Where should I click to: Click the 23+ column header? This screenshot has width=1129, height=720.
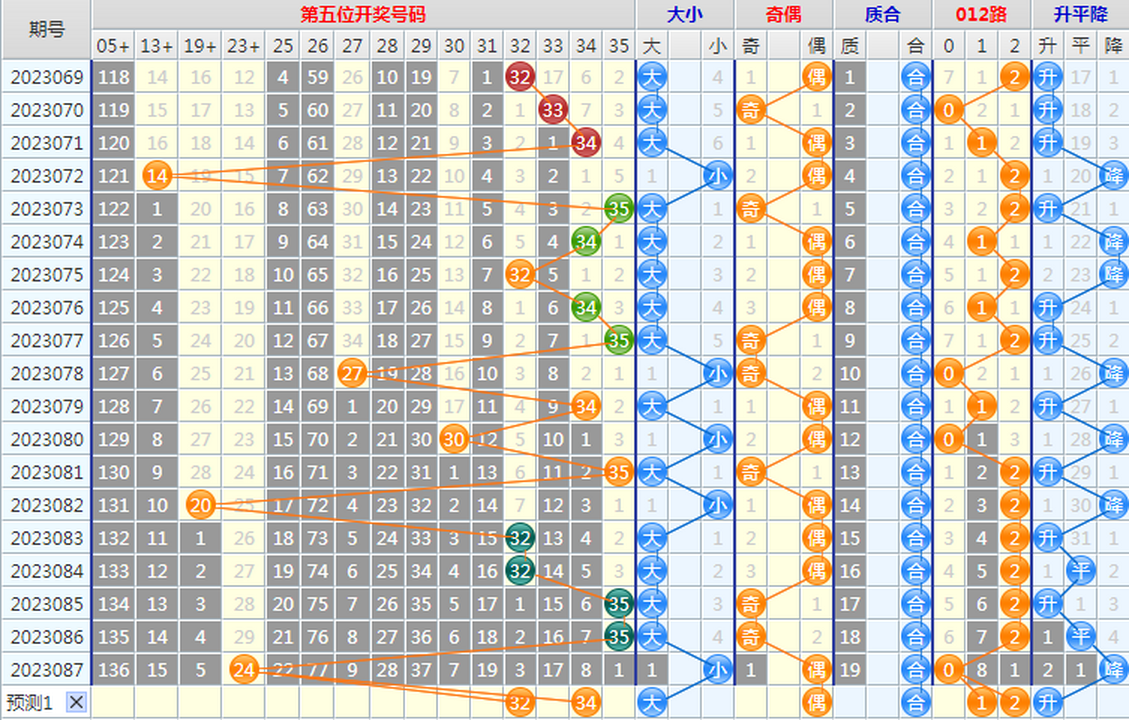(x=244, y=46)
